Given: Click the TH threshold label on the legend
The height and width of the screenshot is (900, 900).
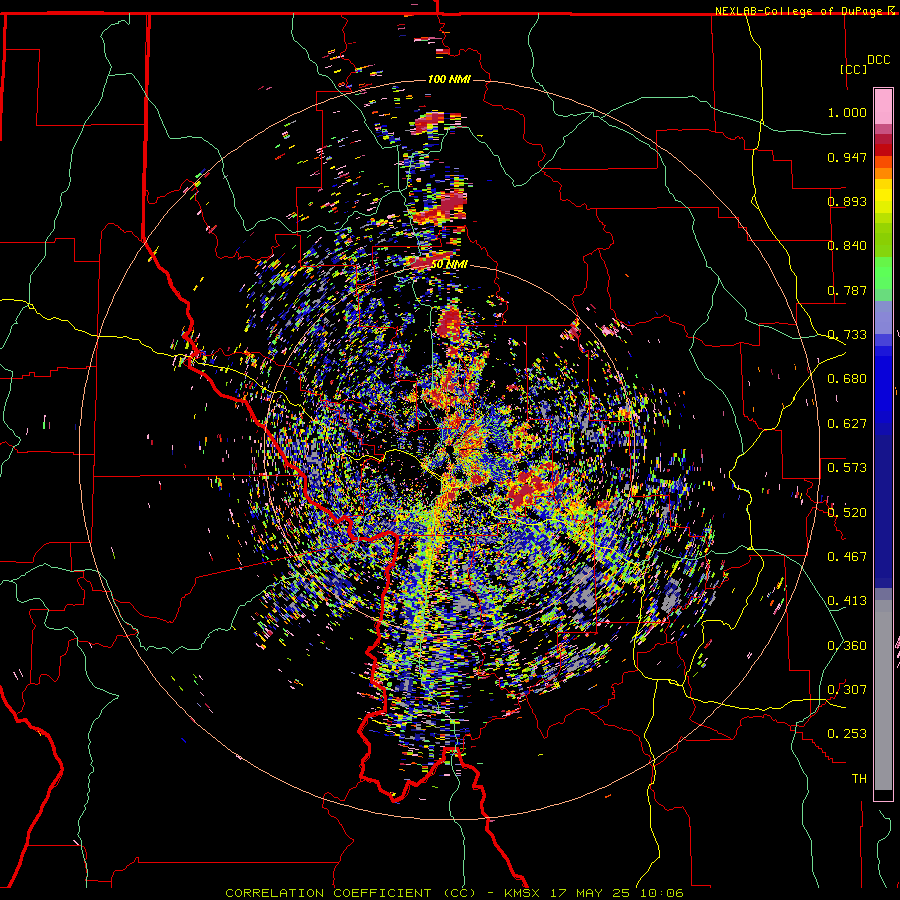Looking at the screenshot, I should point(859,779).
